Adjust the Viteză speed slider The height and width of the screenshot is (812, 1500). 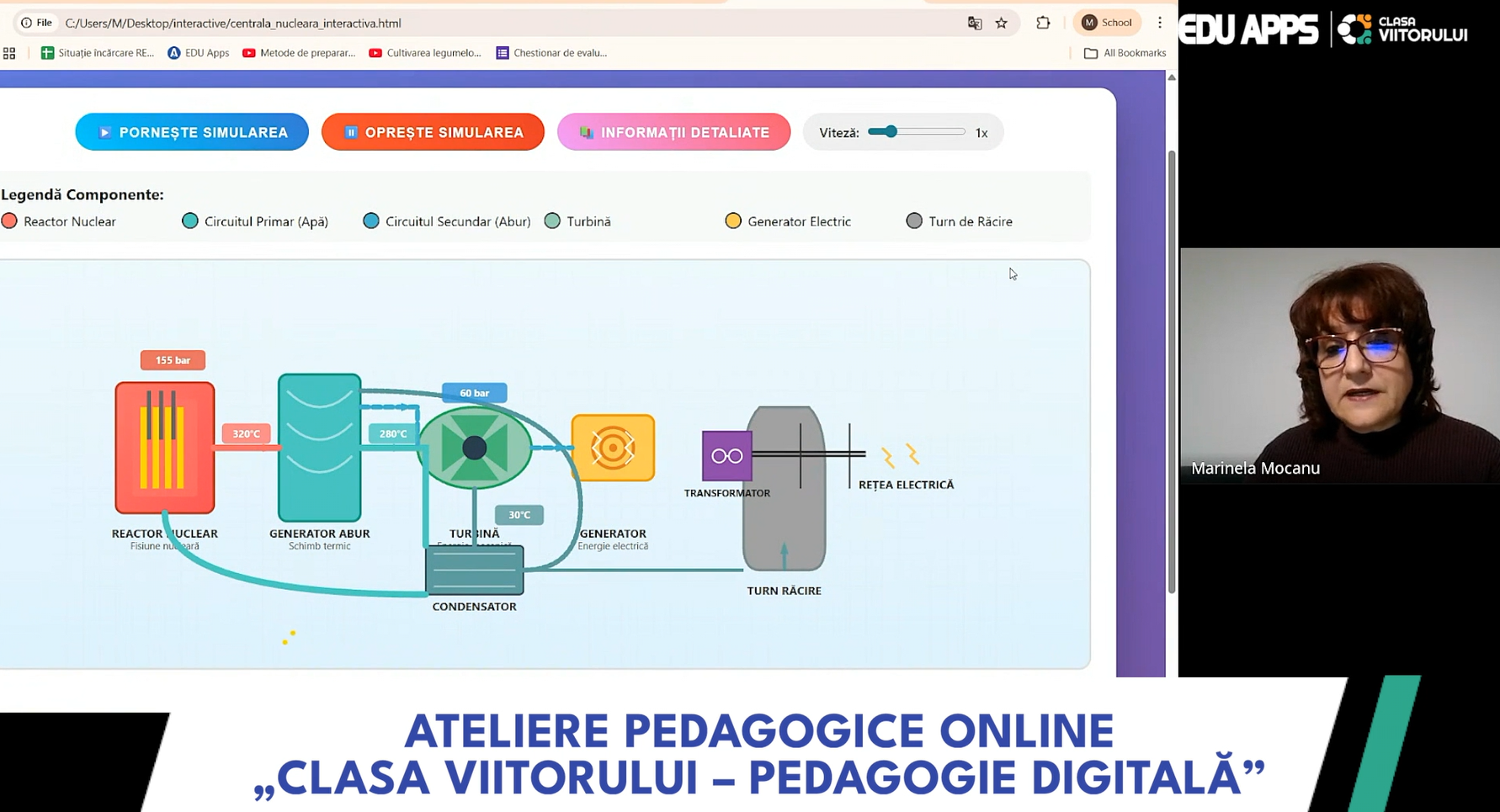click(916, 132)
